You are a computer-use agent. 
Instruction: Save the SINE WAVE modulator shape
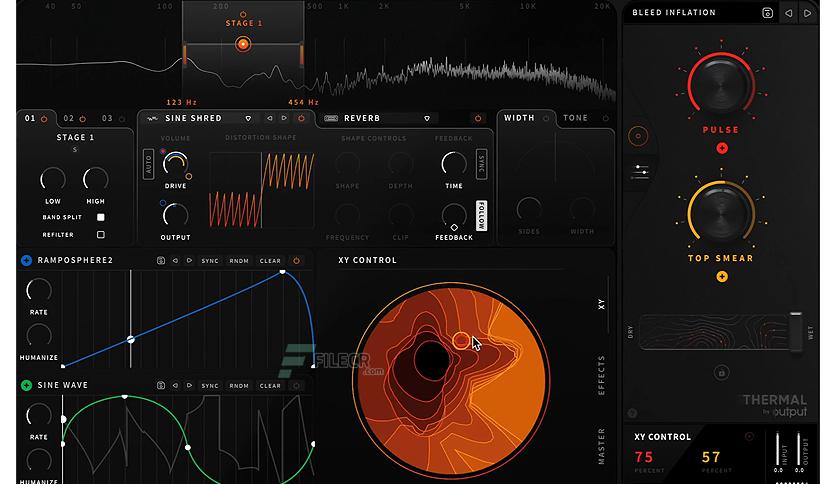click(x=160, y=385)
